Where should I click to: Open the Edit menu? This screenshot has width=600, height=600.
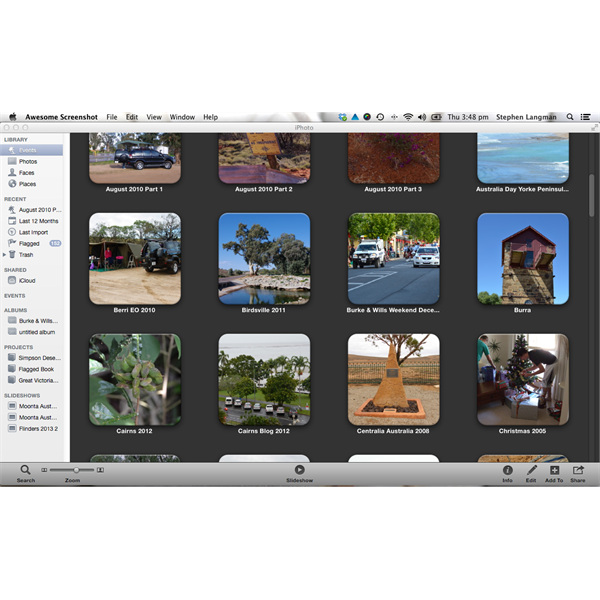pyautogui.click(x=132, y=117)
